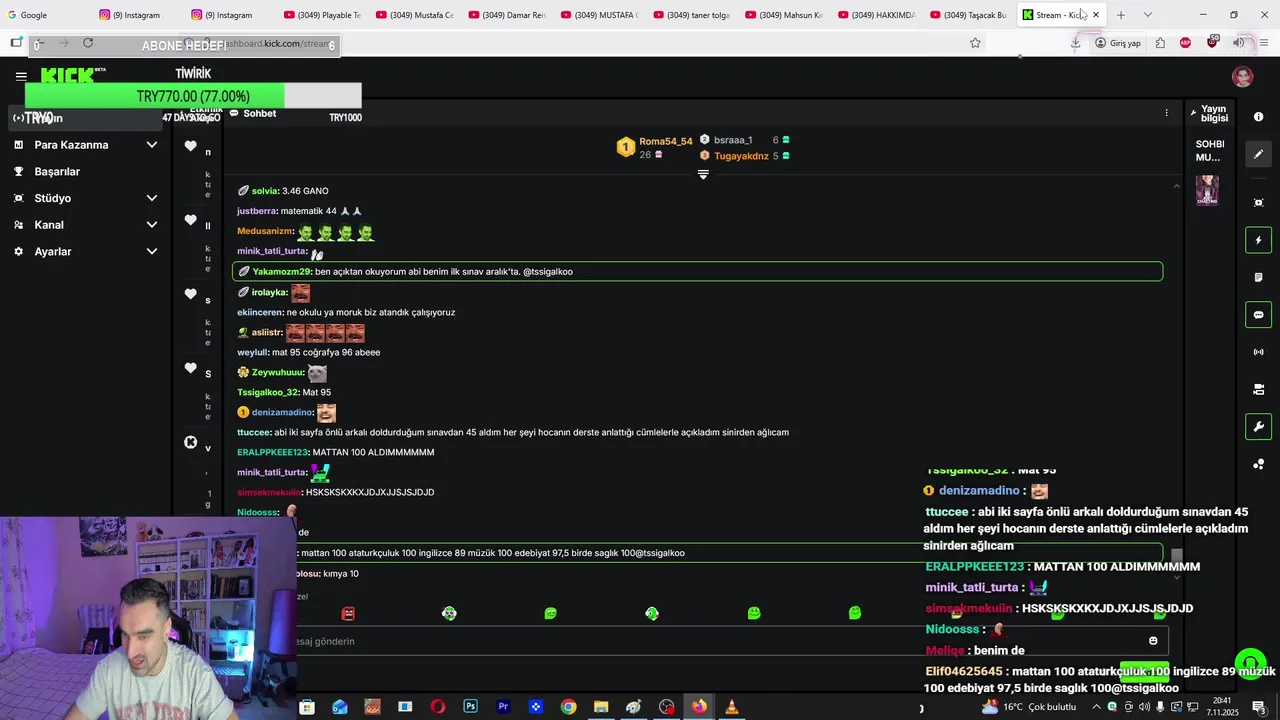Toggle the lightning bolt quick actions icon
1280x720 pixels.
1258,240
